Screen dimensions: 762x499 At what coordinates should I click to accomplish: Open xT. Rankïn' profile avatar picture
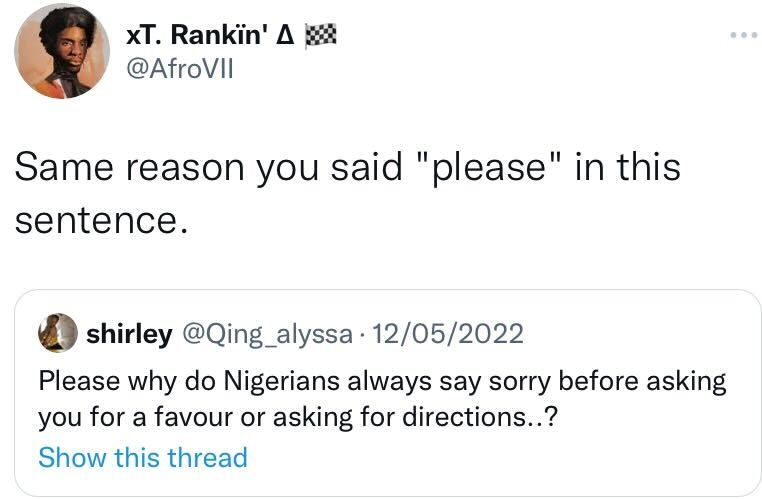click(63, 50)
